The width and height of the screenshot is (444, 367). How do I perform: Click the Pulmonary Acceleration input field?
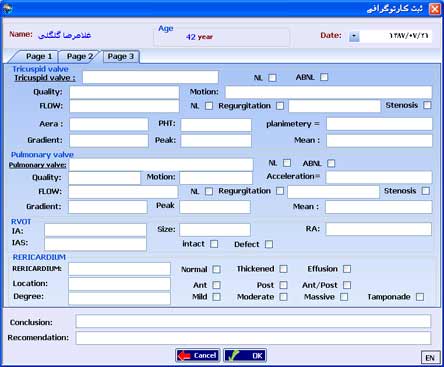pos(379,177)
